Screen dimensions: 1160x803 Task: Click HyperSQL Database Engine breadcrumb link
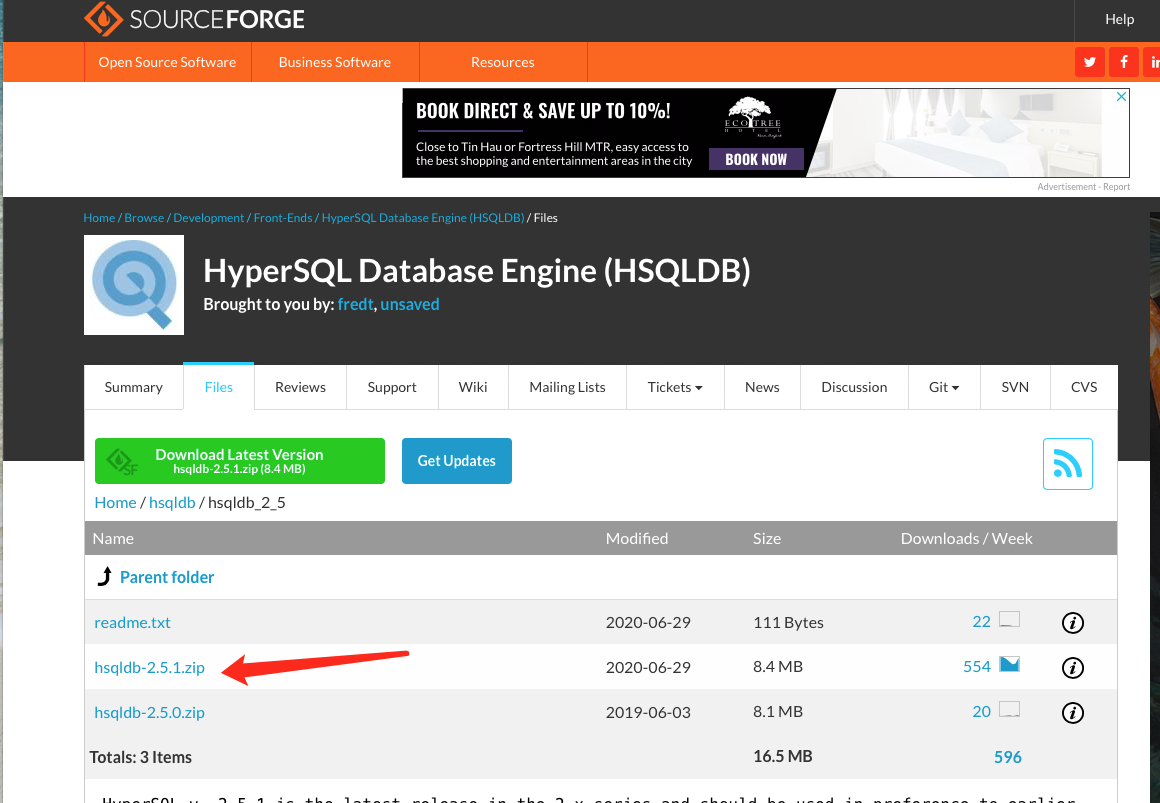(422, 218)
